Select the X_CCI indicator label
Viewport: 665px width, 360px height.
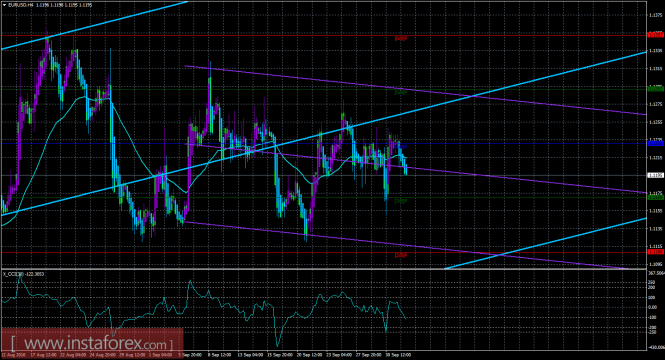click(x=13, y=274)
